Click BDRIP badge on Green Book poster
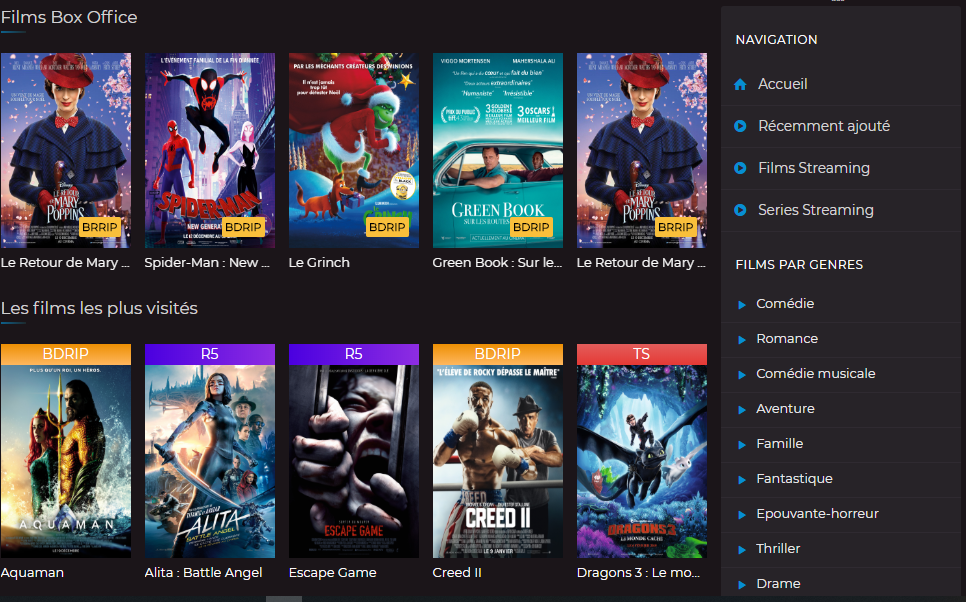The image size is (966, 602). pyautogui.click(x=531, y=227)
